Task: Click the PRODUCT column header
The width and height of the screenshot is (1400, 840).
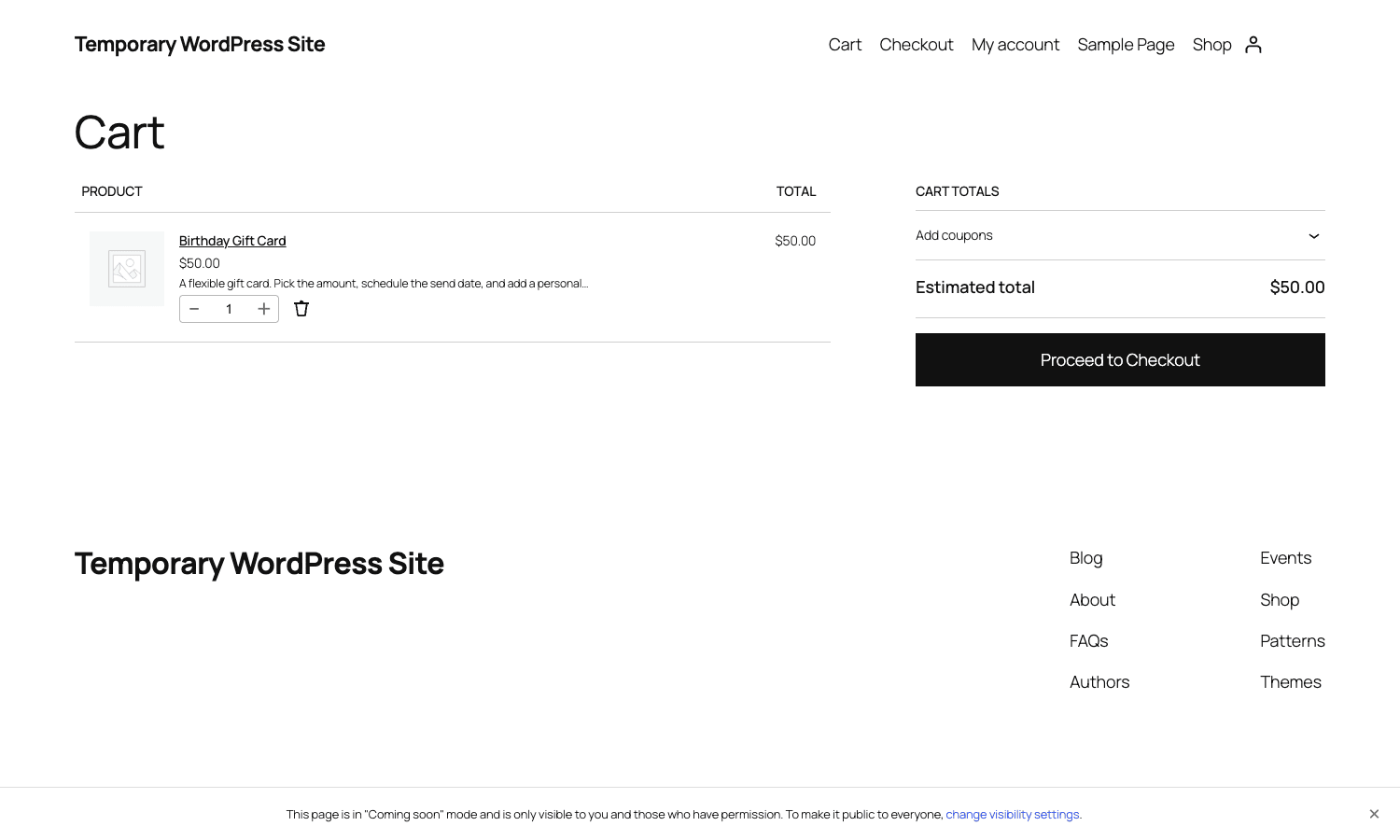Action: point(112,191)
